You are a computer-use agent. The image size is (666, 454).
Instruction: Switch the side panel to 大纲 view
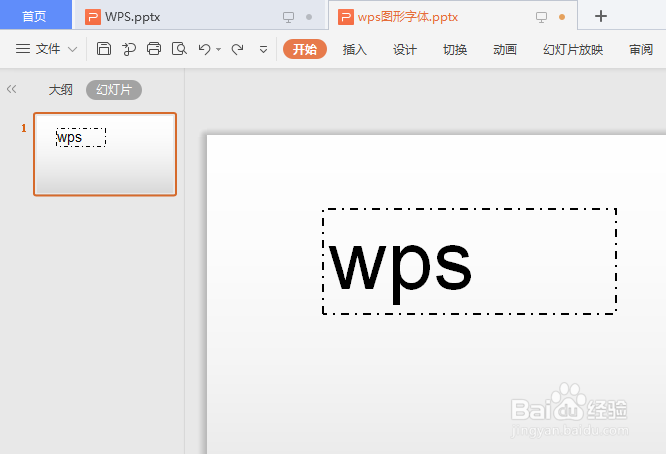[x=60, y=90]
